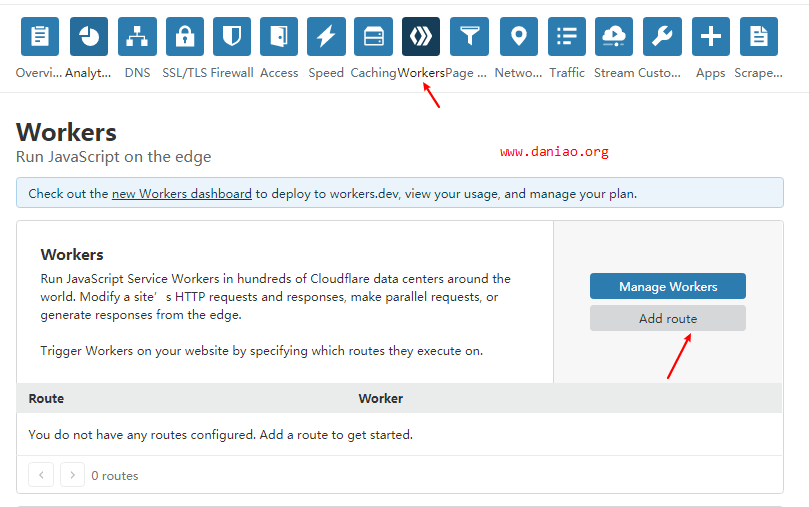Click the Worker column header
This screenshot has width=809, height=507.
[381, 399]
